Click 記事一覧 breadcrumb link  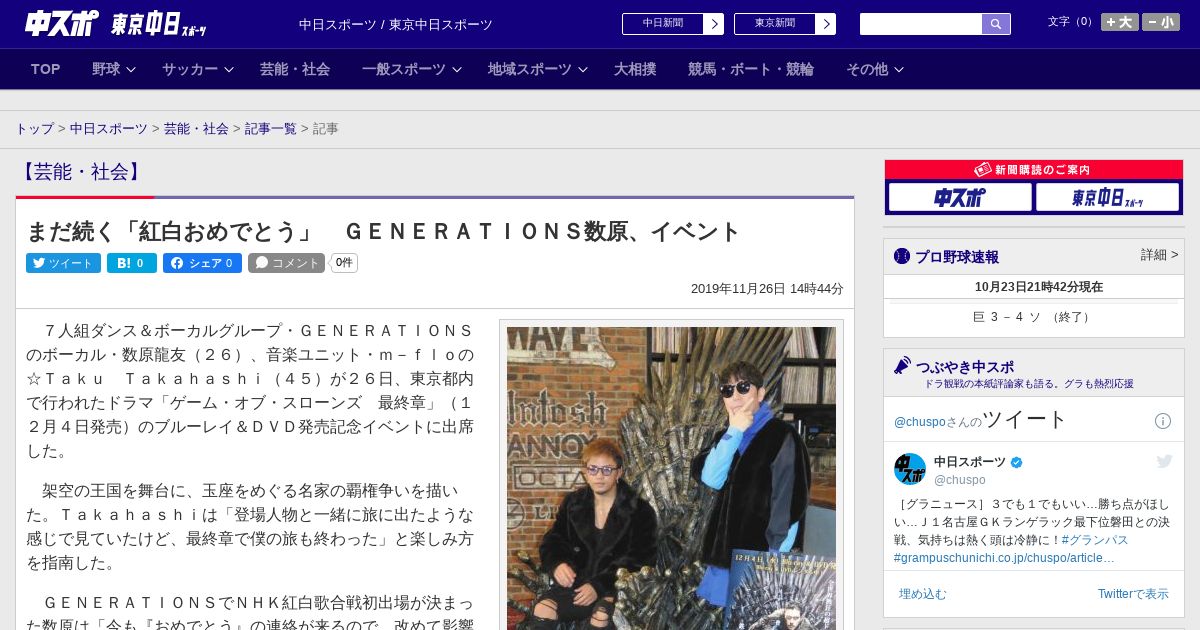pyautogui.click(x=271, y=129)
